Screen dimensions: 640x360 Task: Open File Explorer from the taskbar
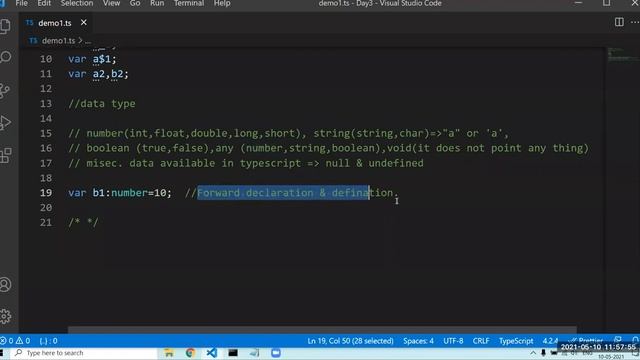(x=169, y=353)
